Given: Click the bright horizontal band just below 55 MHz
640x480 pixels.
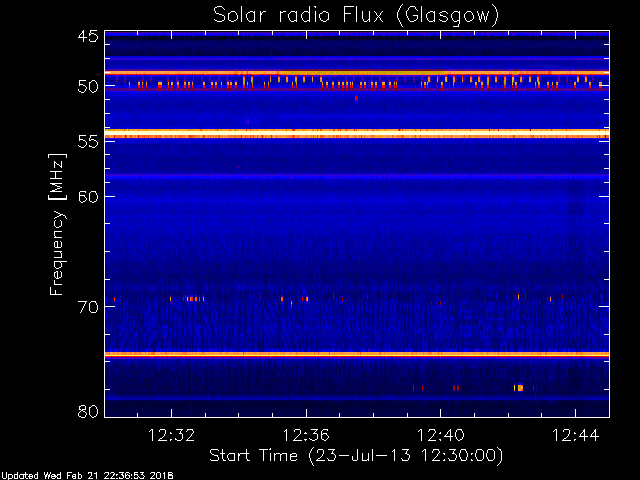Looking at the screenshot, I should point(355,133).
